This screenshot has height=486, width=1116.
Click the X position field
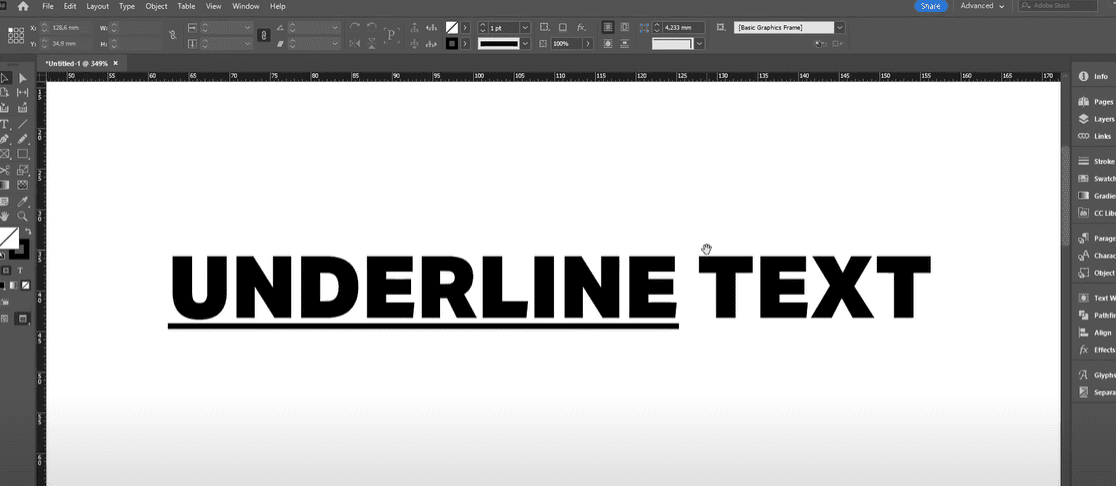click(70, 27)
